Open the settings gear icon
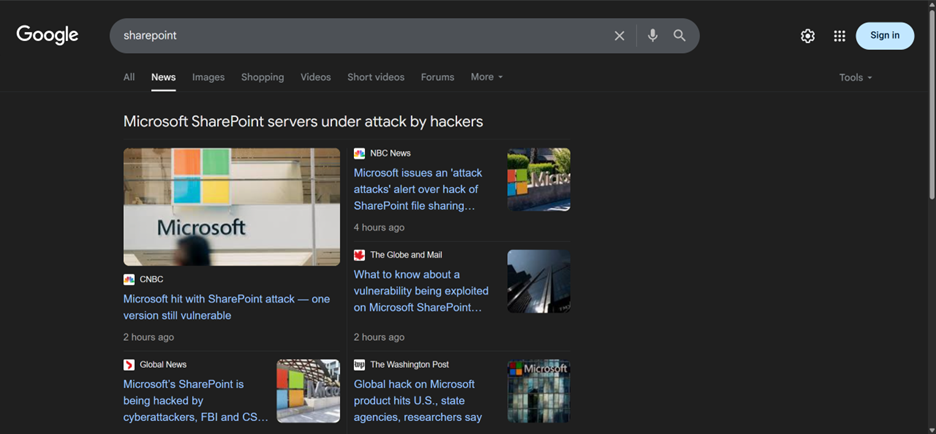Screen dimensions: 936x434 point(807,36)
